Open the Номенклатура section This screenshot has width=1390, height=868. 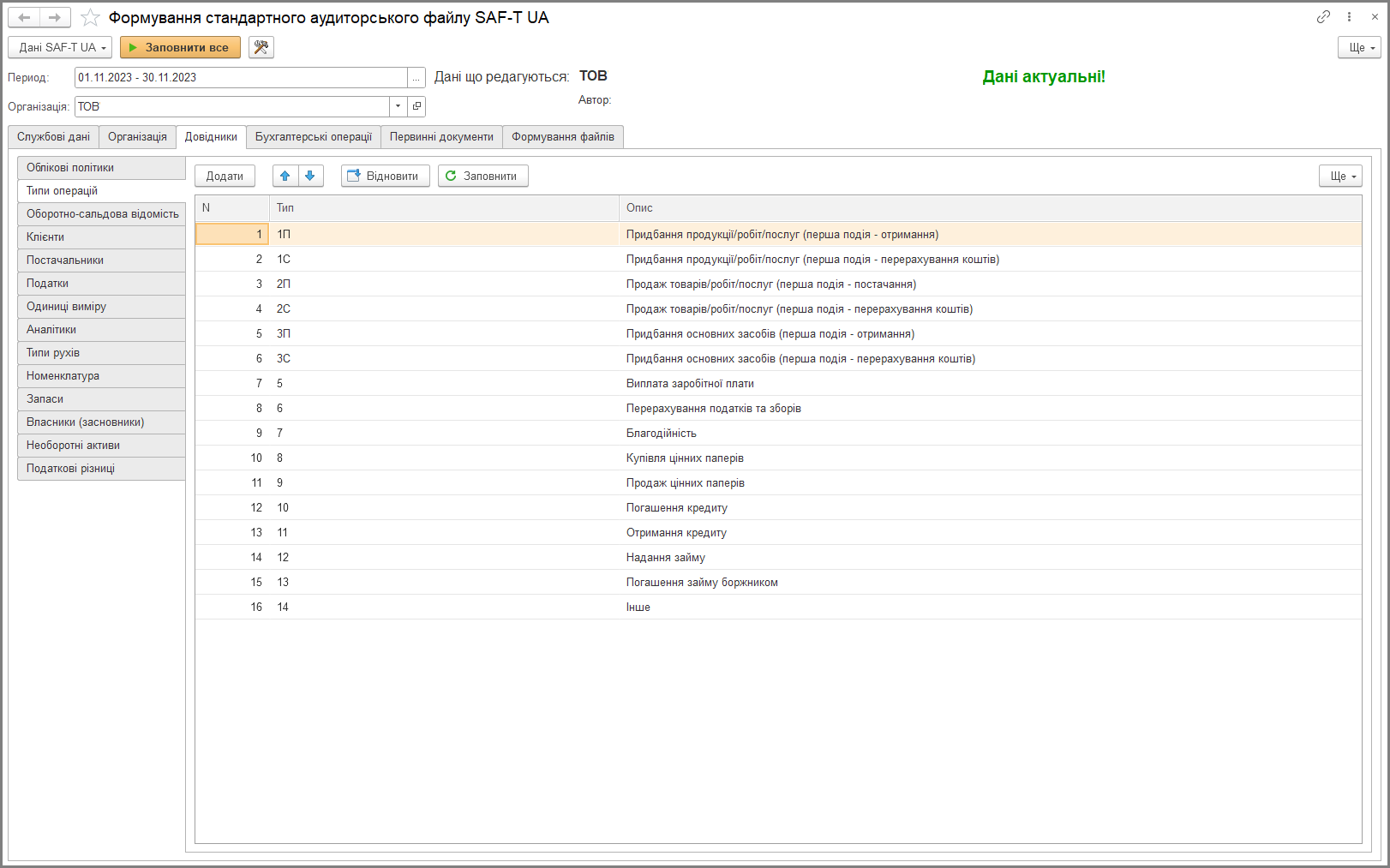[x=101, y=376]
